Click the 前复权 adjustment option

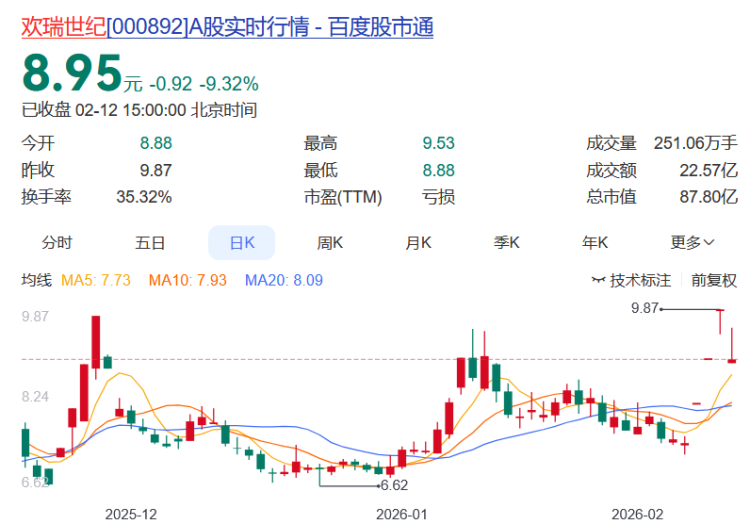click(x=714, y=280)
